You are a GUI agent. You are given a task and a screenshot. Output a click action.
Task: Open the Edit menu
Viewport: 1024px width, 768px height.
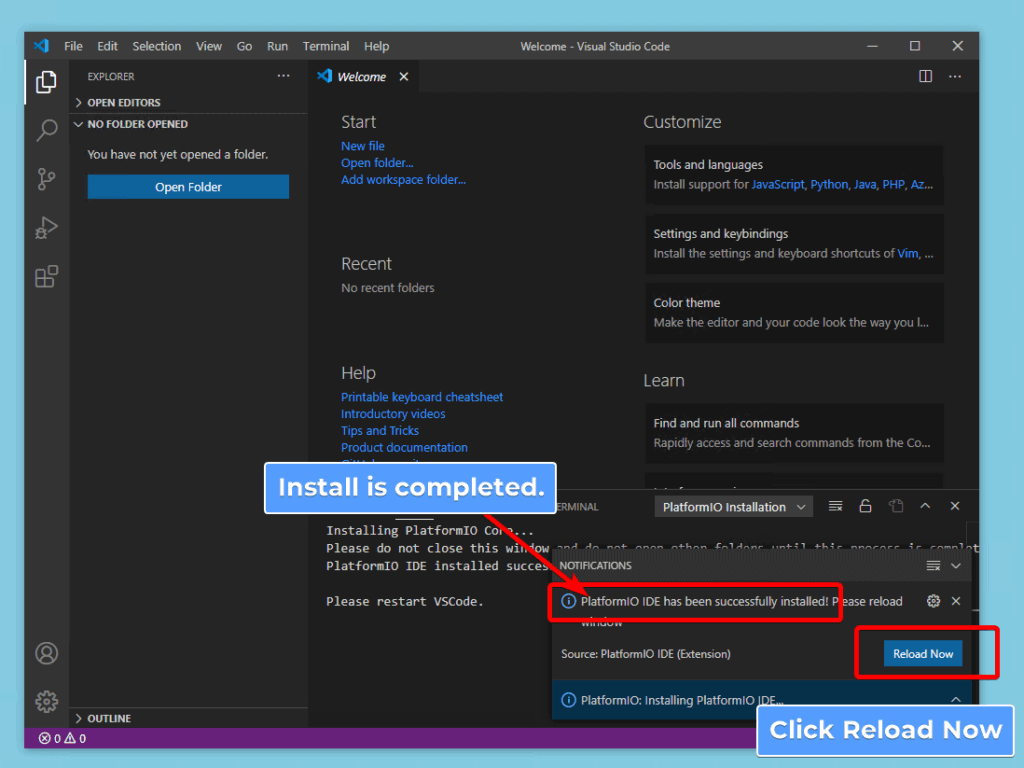[107, 46]
